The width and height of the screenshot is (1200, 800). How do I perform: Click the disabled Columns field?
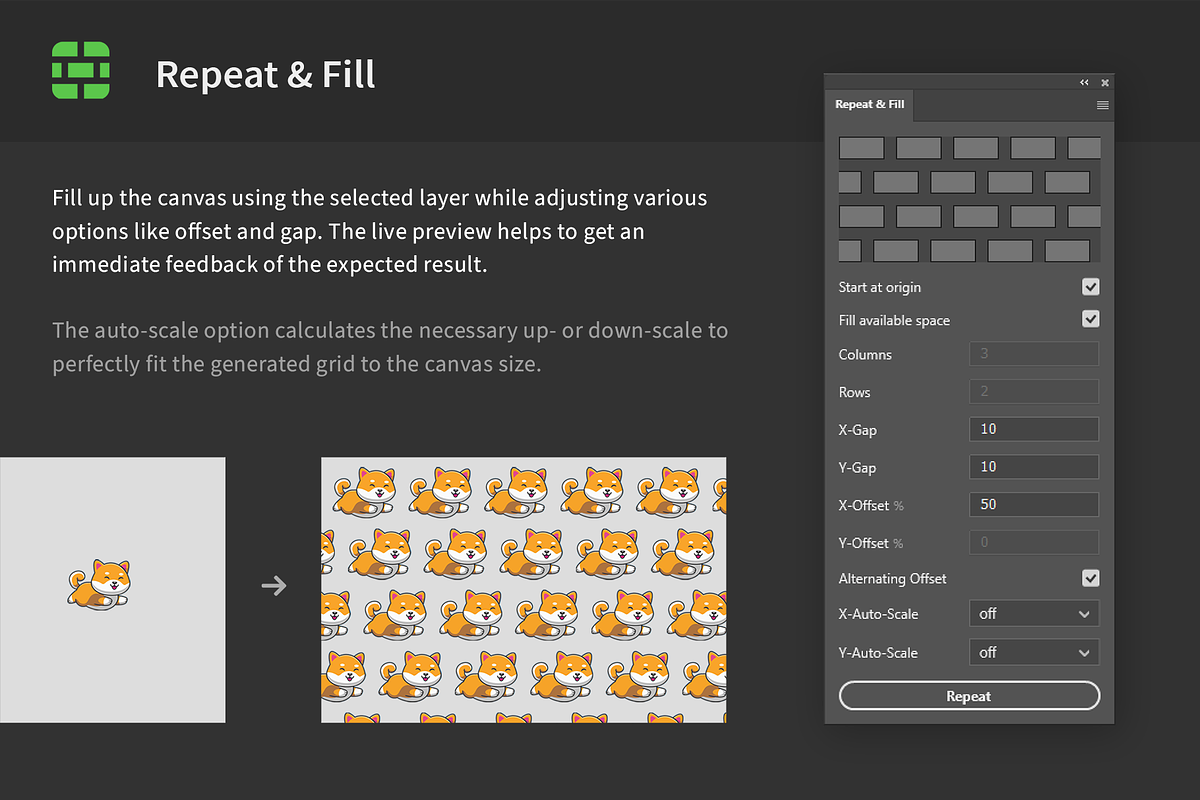pyautogui.click(x=1034, y=353)
